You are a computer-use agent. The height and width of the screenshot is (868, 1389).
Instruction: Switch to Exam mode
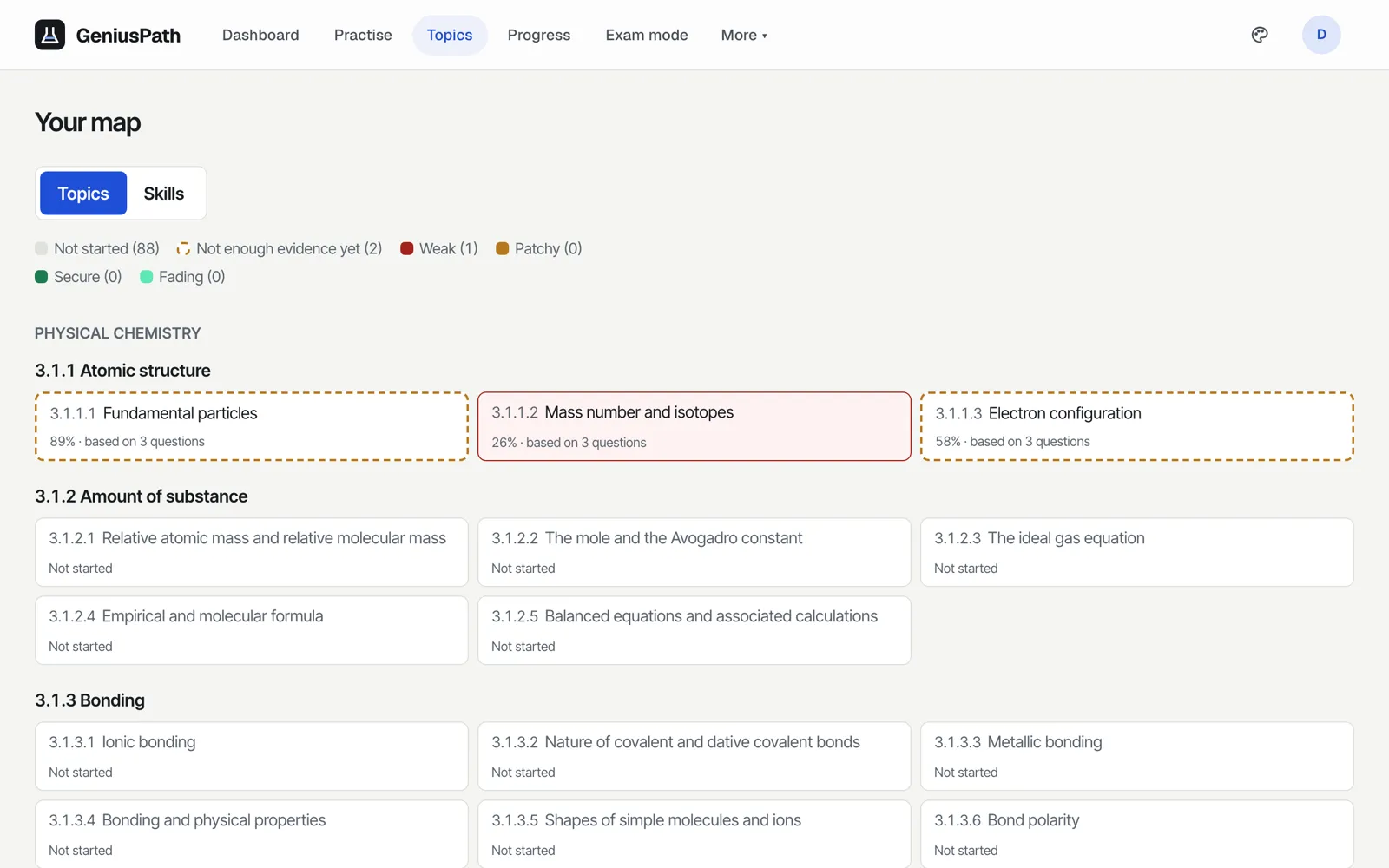pyautogui.click(x=647, y=35)
